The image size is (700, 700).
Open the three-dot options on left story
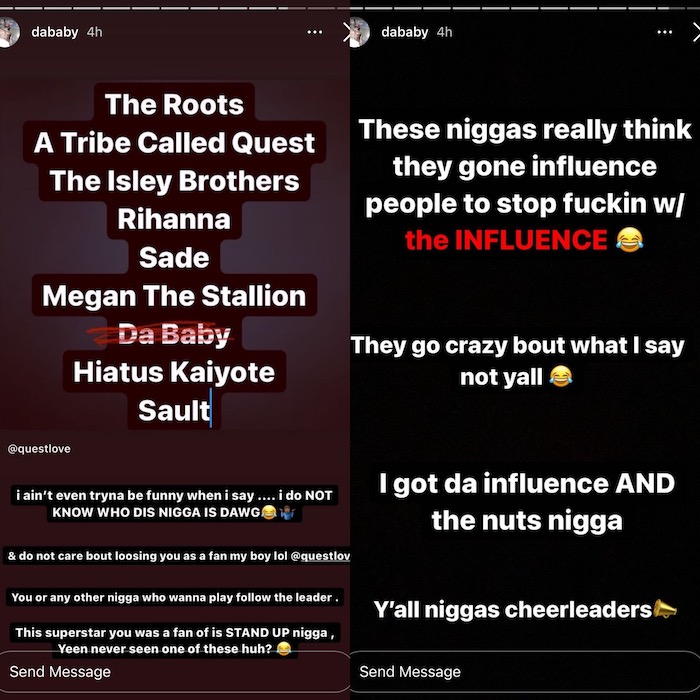pos(315,32)
